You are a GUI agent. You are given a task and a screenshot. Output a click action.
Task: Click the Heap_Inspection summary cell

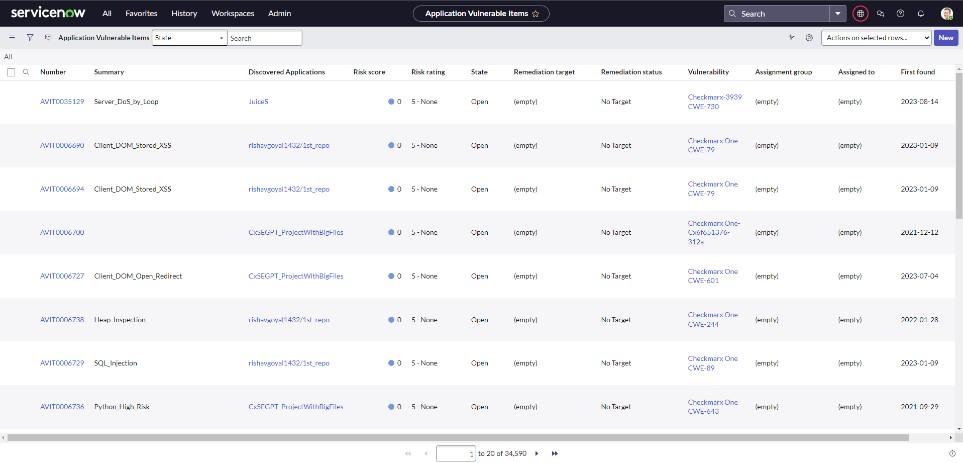coord(120,319)
